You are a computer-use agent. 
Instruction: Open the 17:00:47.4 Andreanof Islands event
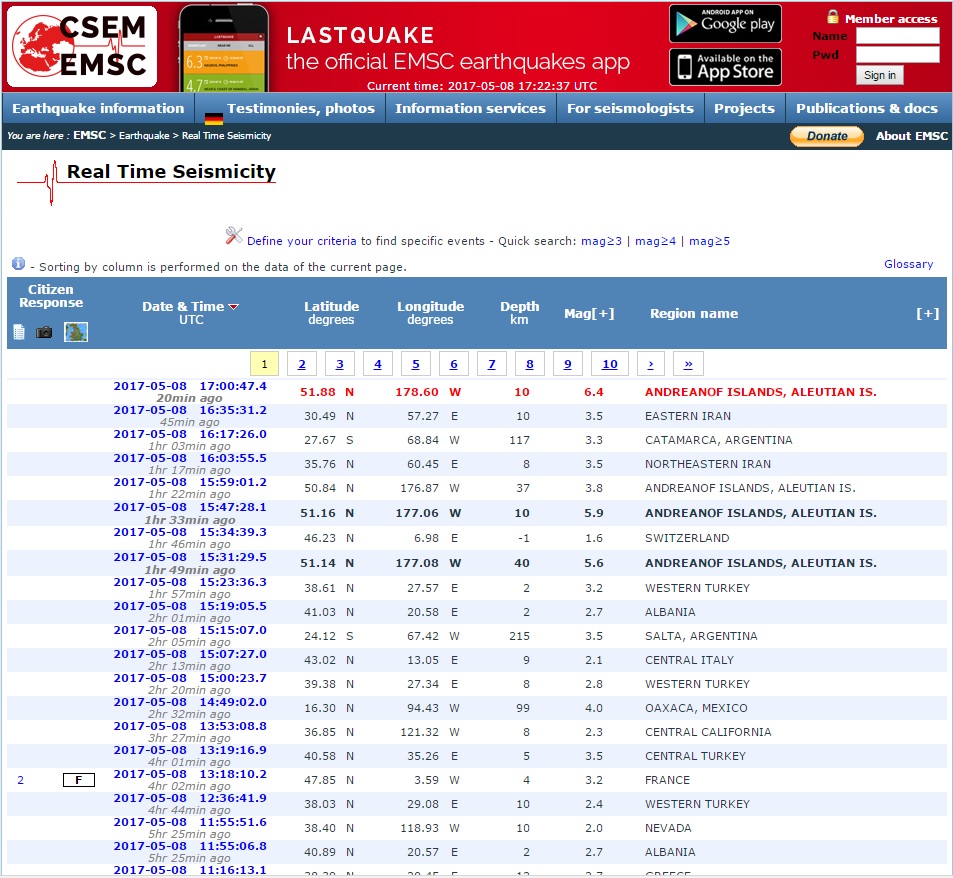tap(190, 386)
